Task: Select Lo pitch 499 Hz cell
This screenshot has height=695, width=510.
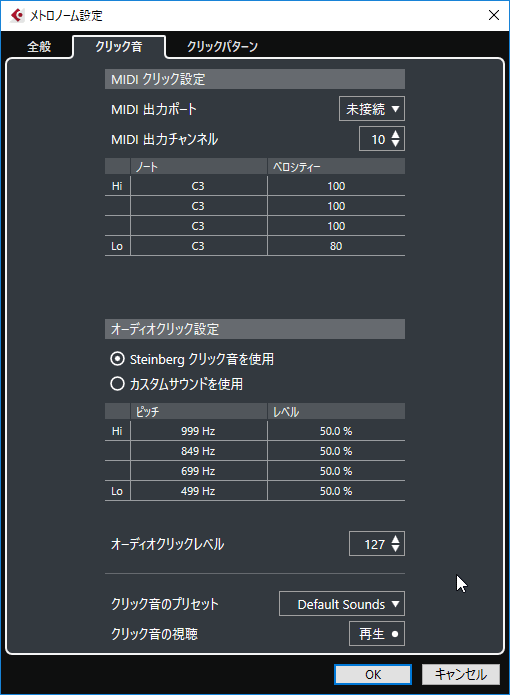Action: pyautogui.click(x=199, y=491)
